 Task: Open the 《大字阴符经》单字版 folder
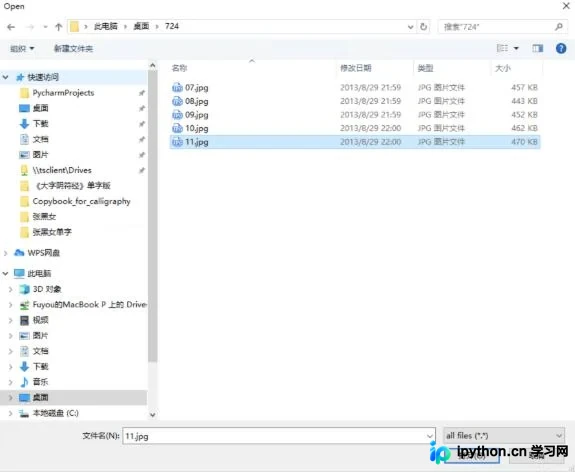[73, 186]
